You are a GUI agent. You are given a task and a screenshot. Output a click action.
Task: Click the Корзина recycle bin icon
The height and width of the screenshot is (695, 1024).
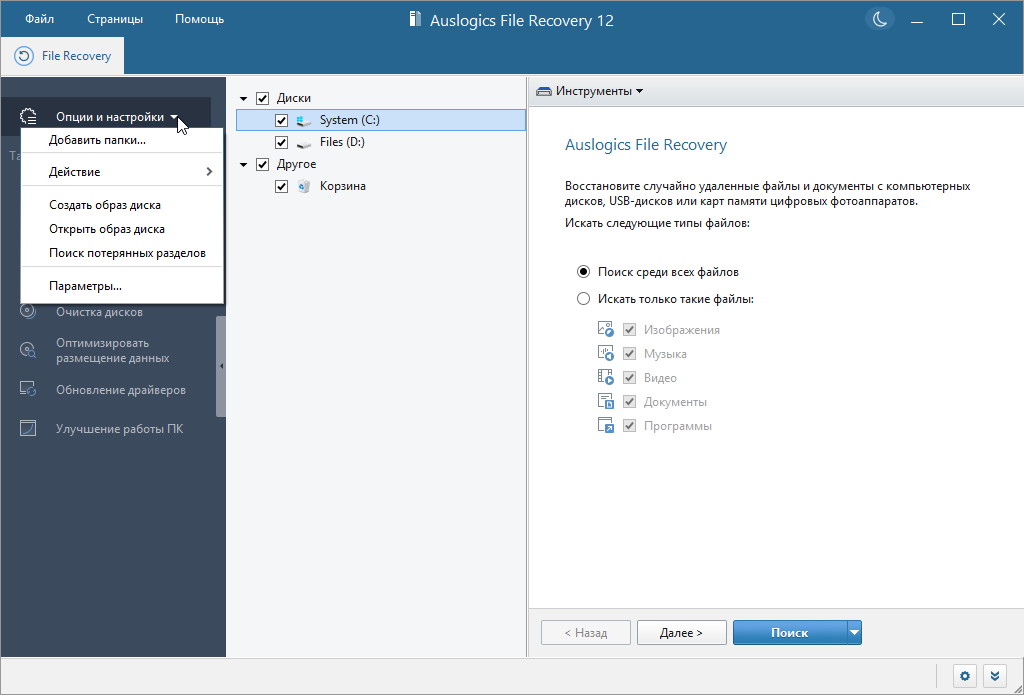click(304, 186)
